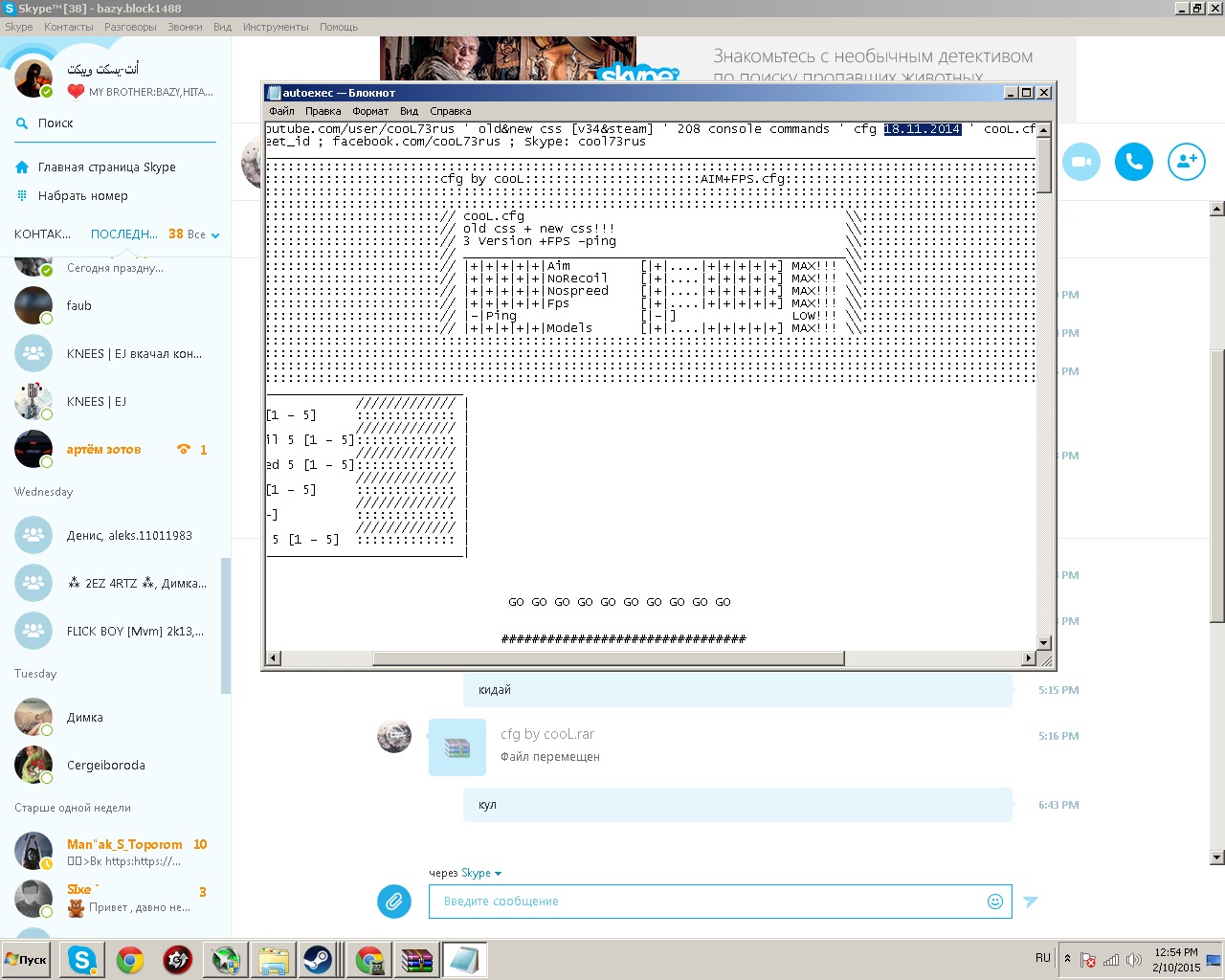Screen dimensions: 1225x980
Task: Open Windows Explorer folder on the taskbar
Action: (274, 960)
